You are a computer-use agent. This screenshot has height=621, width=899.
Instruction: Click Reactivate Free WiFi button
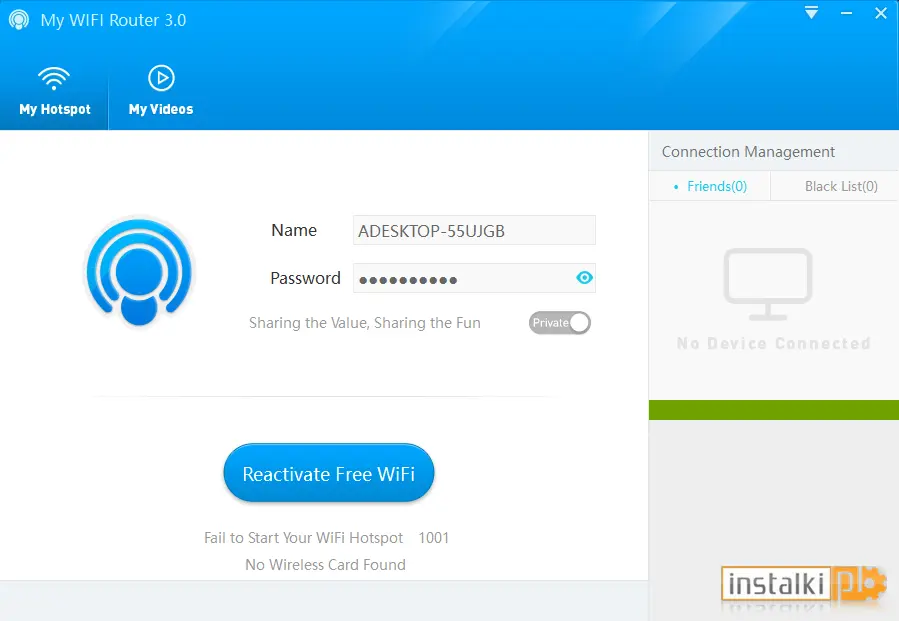(x=329, y=473)
